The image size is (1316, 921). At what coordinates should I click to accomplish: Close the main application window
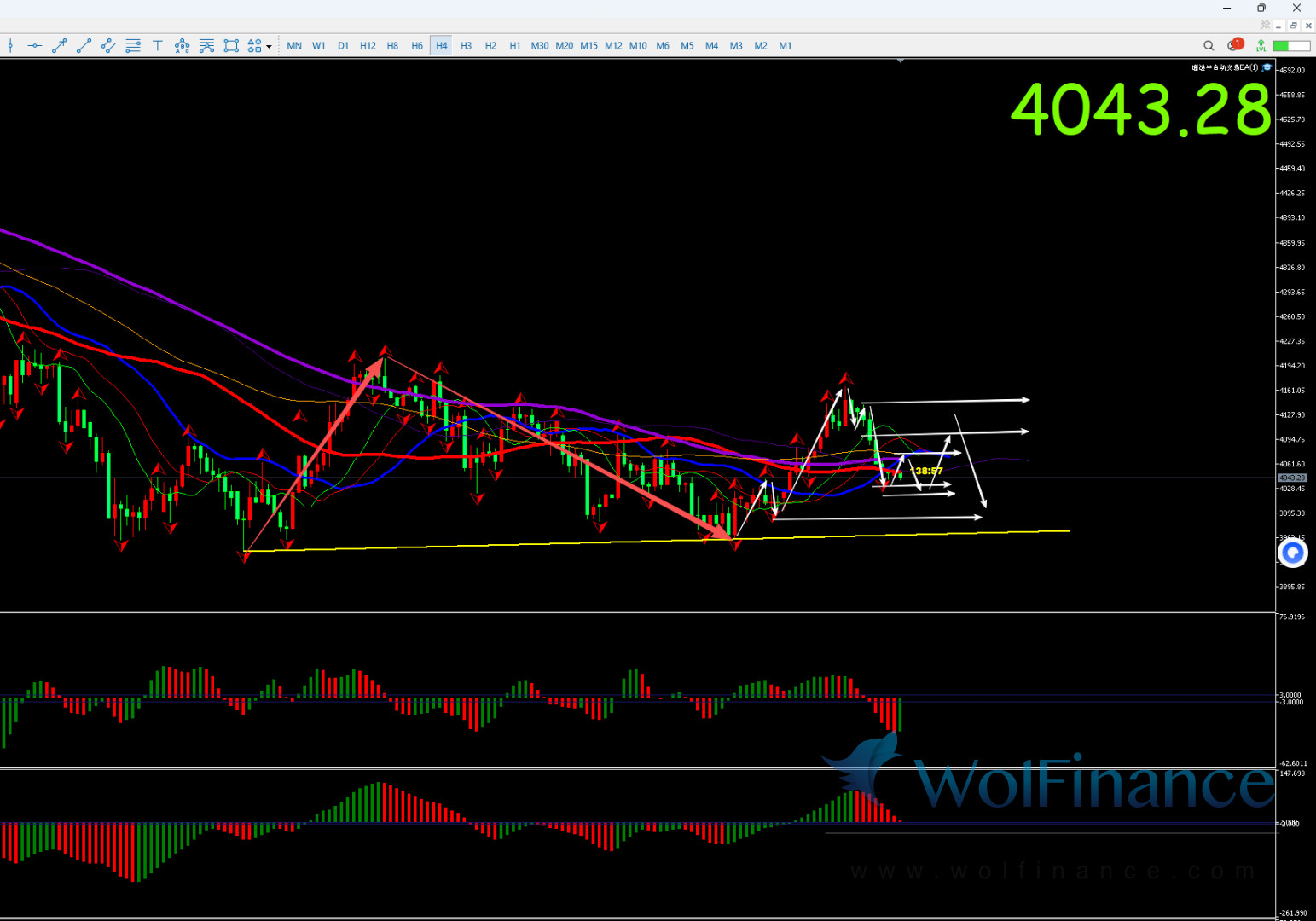click(1297, 8)
